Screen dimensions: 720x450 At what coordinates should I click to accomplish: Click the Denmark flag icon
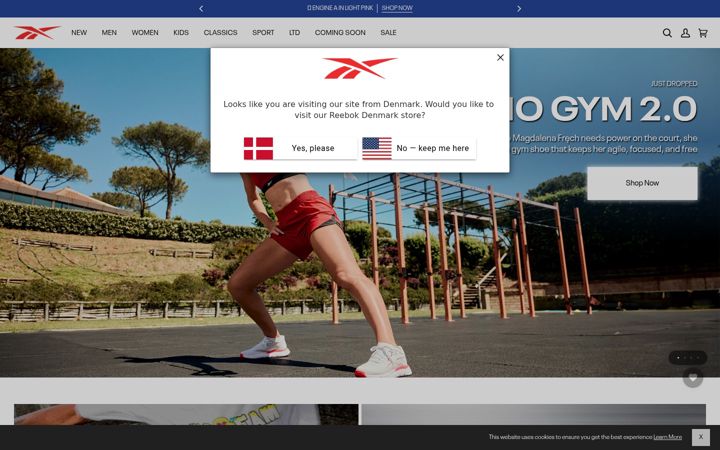pos(258,148)
